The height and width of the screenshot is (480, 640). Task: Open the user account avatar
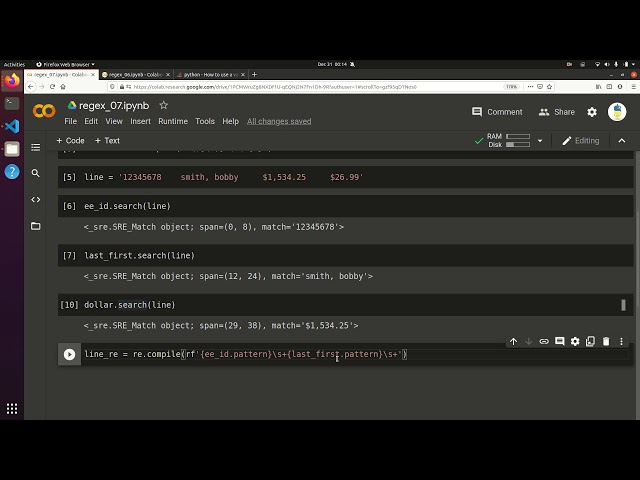[617, 112]
